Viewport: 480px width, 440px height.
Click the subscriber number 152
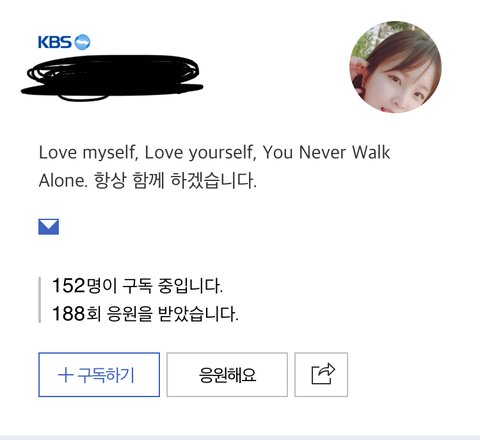coord(69,286)
